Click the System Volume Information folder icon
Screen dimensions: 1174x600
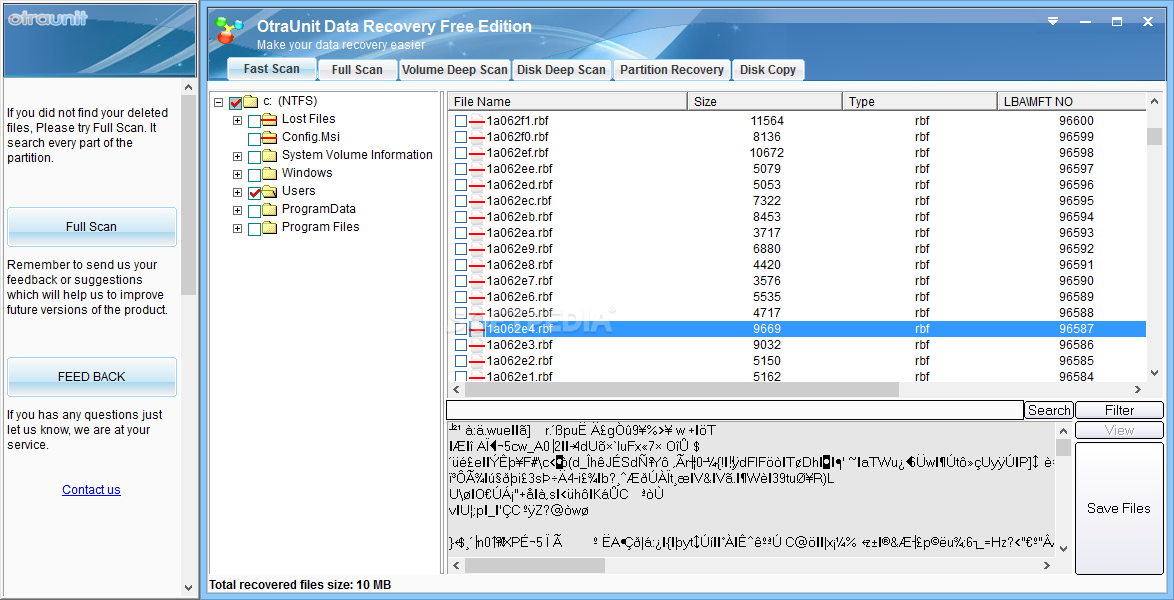pyautogui.click(x=270, y=155)
